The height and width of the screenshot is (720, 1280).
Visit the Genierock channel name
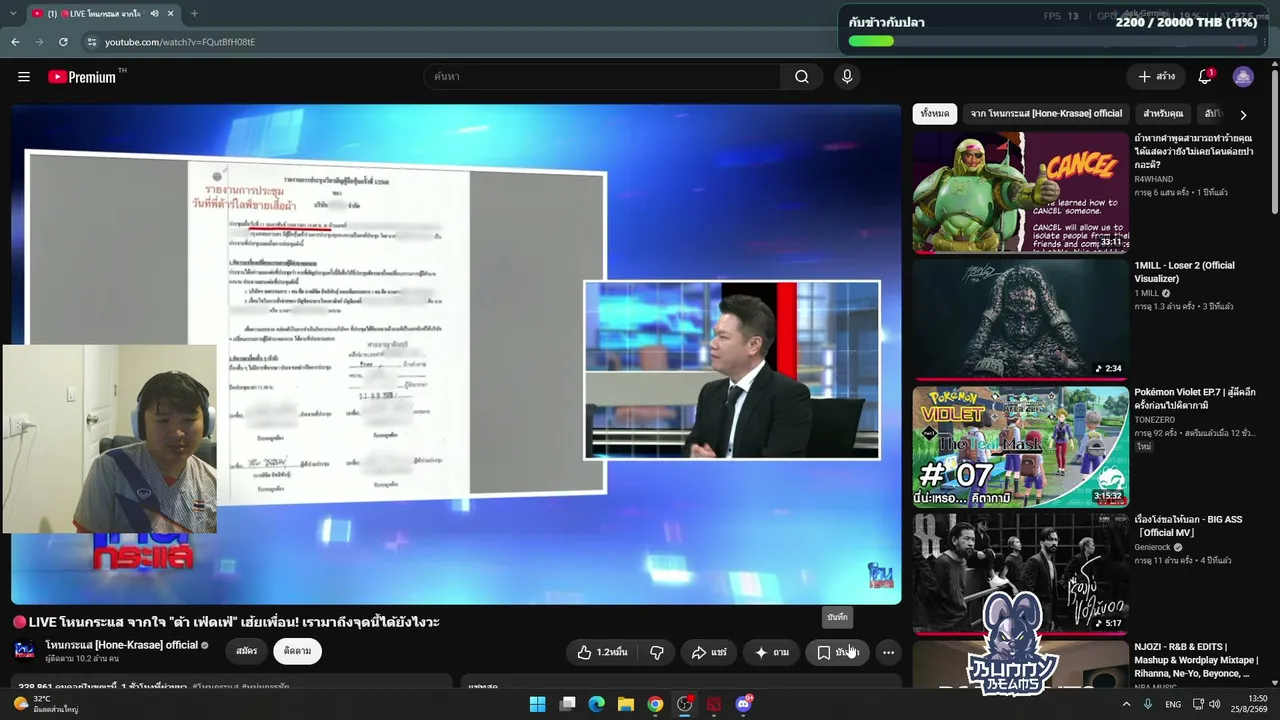(1152, 548)
